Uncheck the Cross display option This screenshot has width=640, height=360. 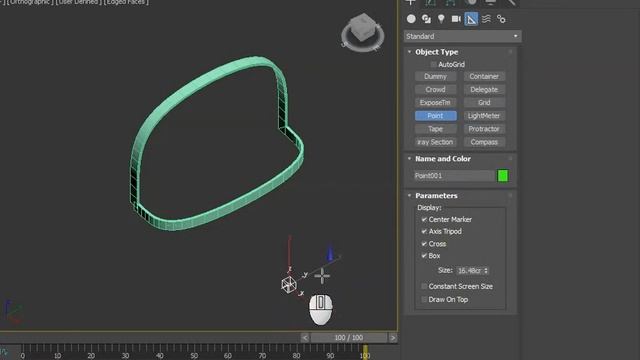click(x=424, y=244)
